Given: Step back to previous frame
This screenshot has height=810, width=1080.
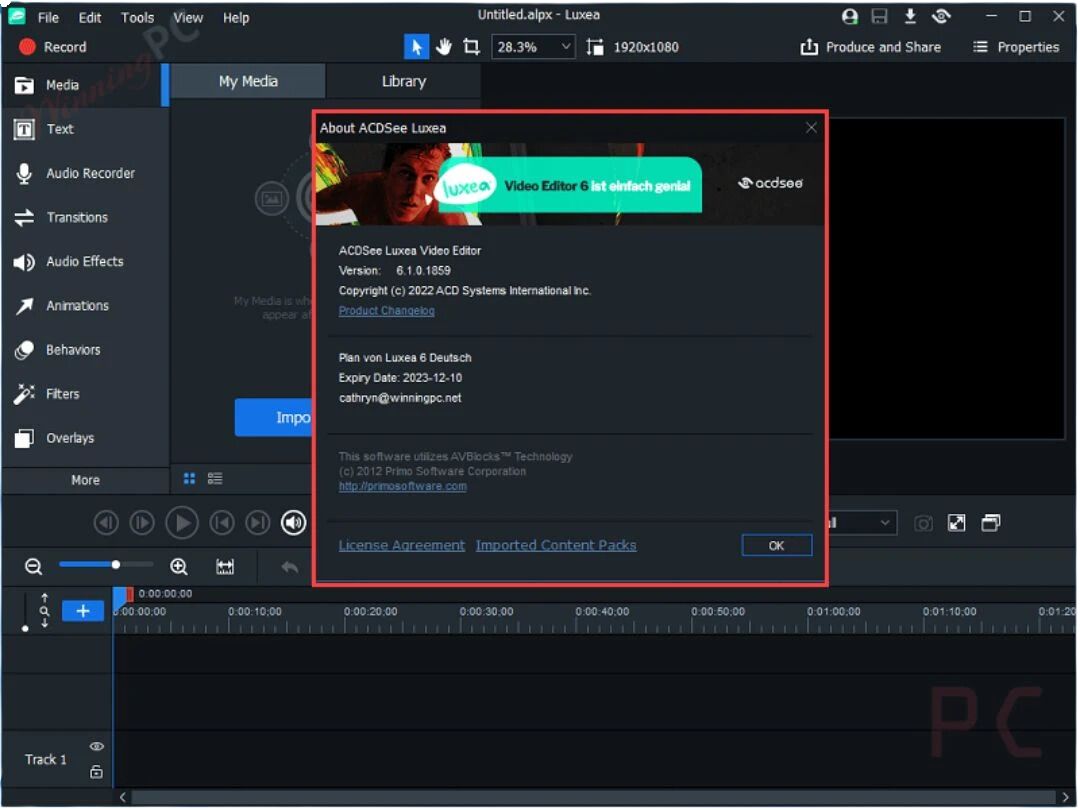Looking at the screenshot, I should click(x=105, y=523).
